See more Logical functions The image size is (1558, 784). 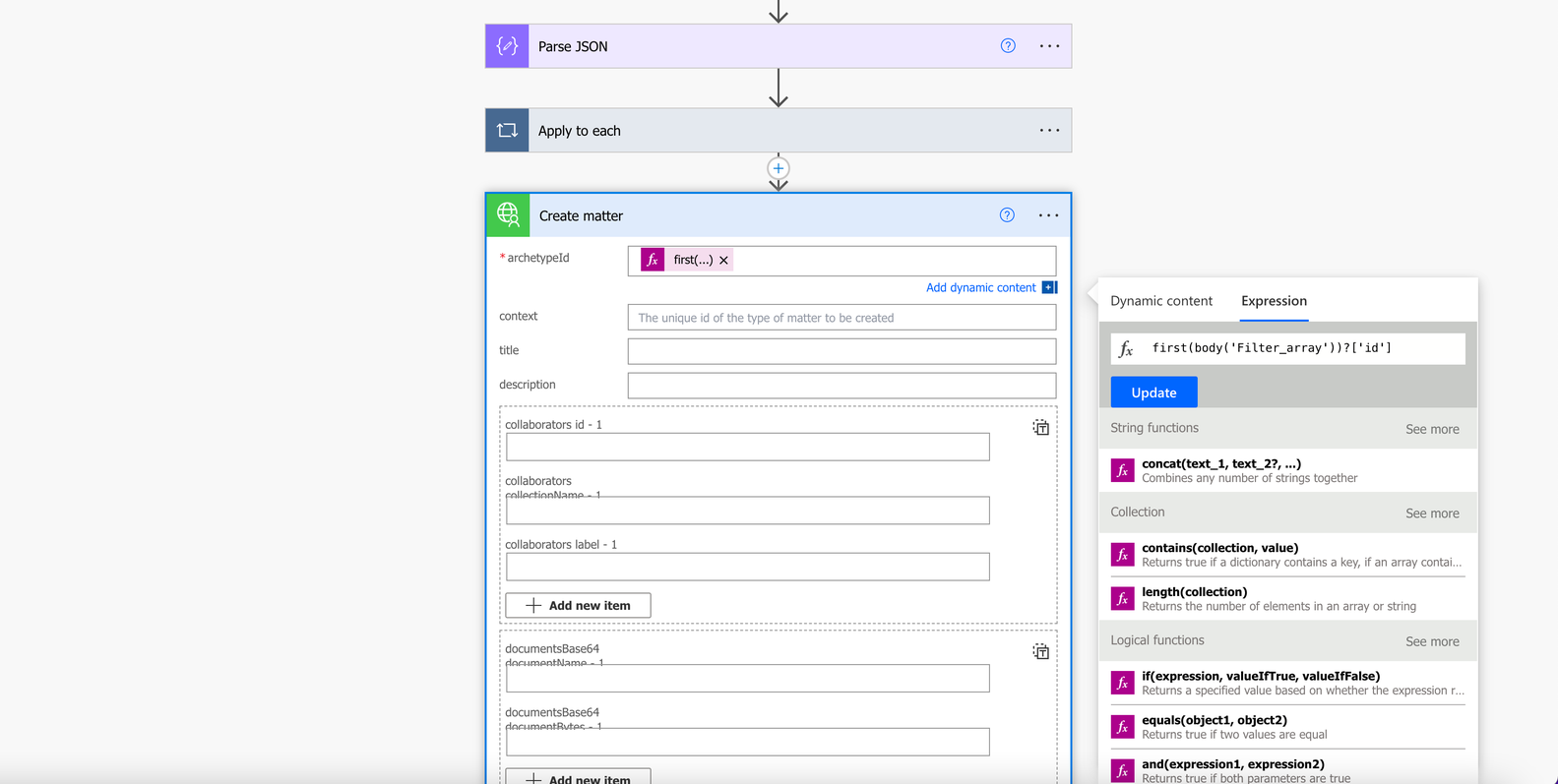pos(1432,641)
